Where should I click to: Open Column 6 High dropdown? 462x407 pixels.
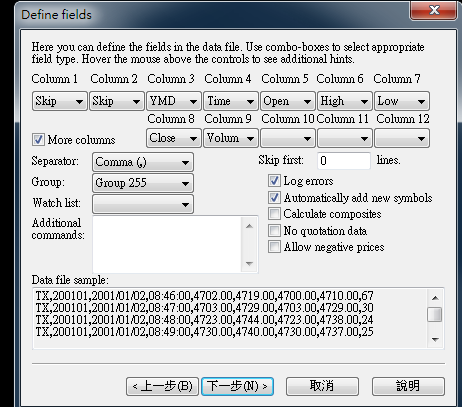click(x=345, y=101)
